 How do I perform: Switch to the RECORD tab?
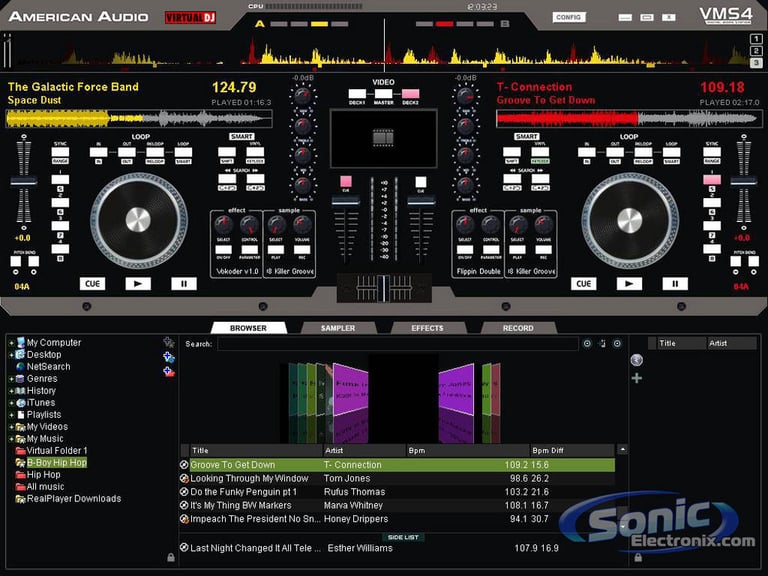[x=518, y=328]
